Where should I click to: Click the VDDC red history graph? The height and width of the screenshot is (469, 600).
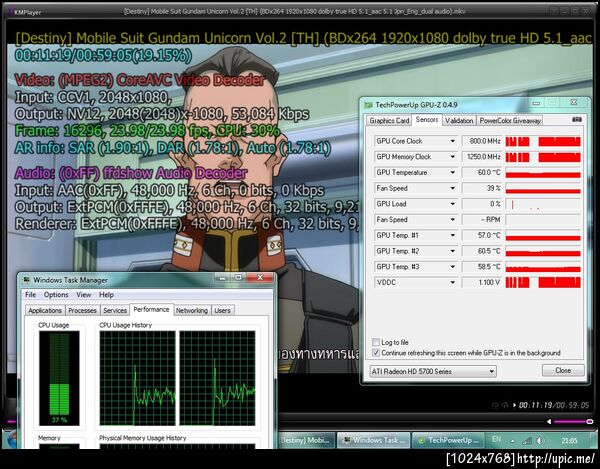[x=543, y=282]
